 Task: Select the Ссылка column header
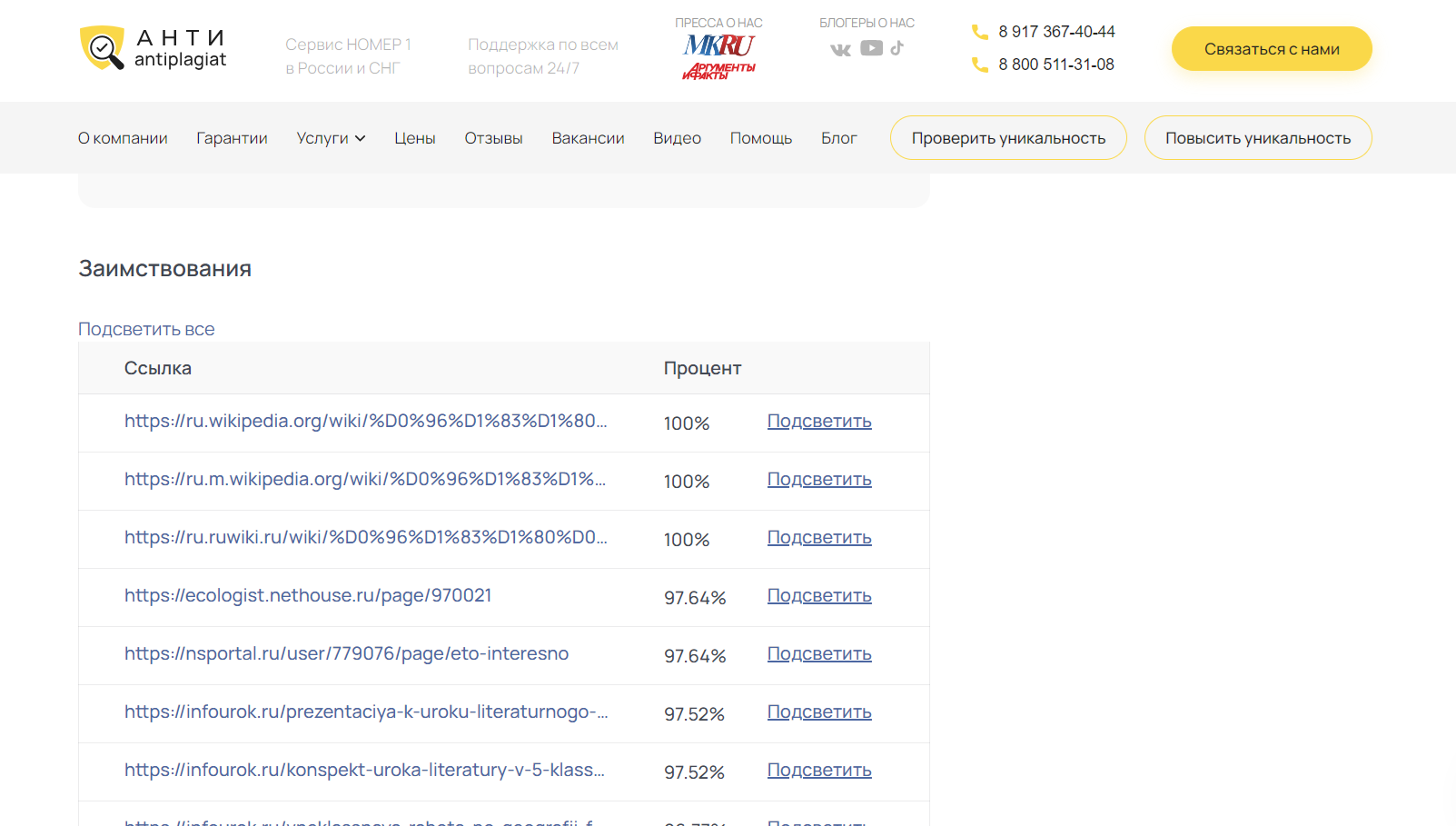(158, 368)
